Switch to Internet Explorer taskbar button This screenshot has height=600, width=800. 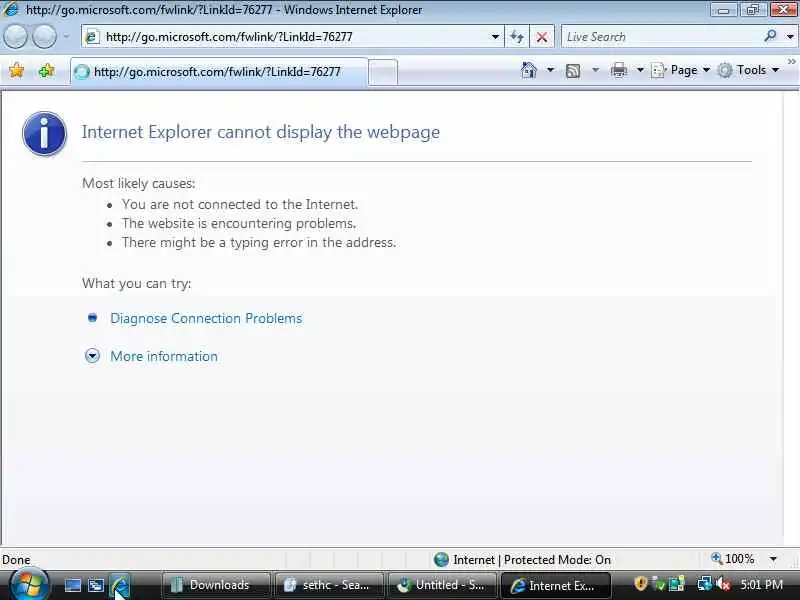click(x=556, y=585)
